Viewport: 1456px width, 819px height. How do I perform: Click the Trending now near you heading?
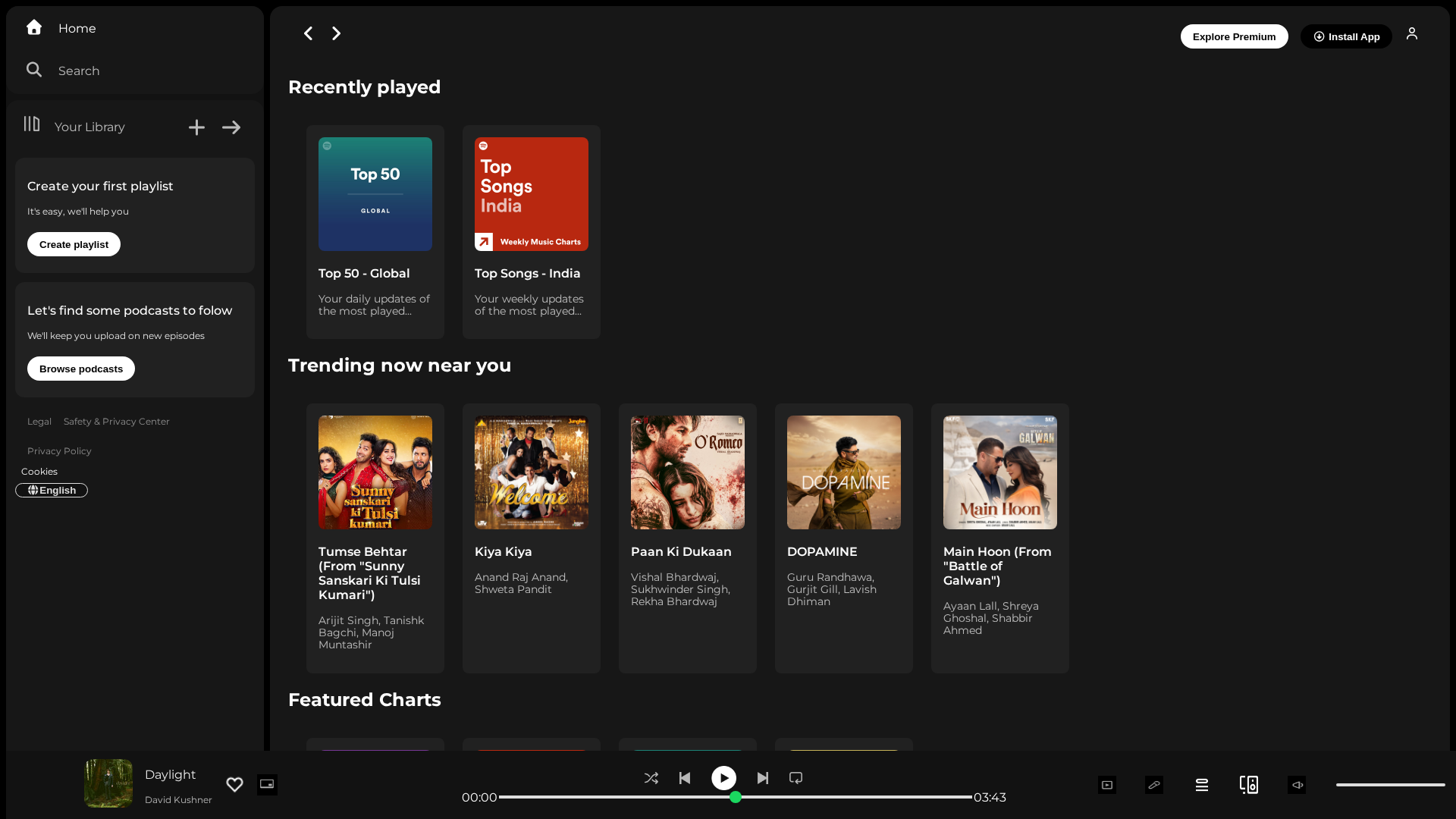click(x=400, y=366)
